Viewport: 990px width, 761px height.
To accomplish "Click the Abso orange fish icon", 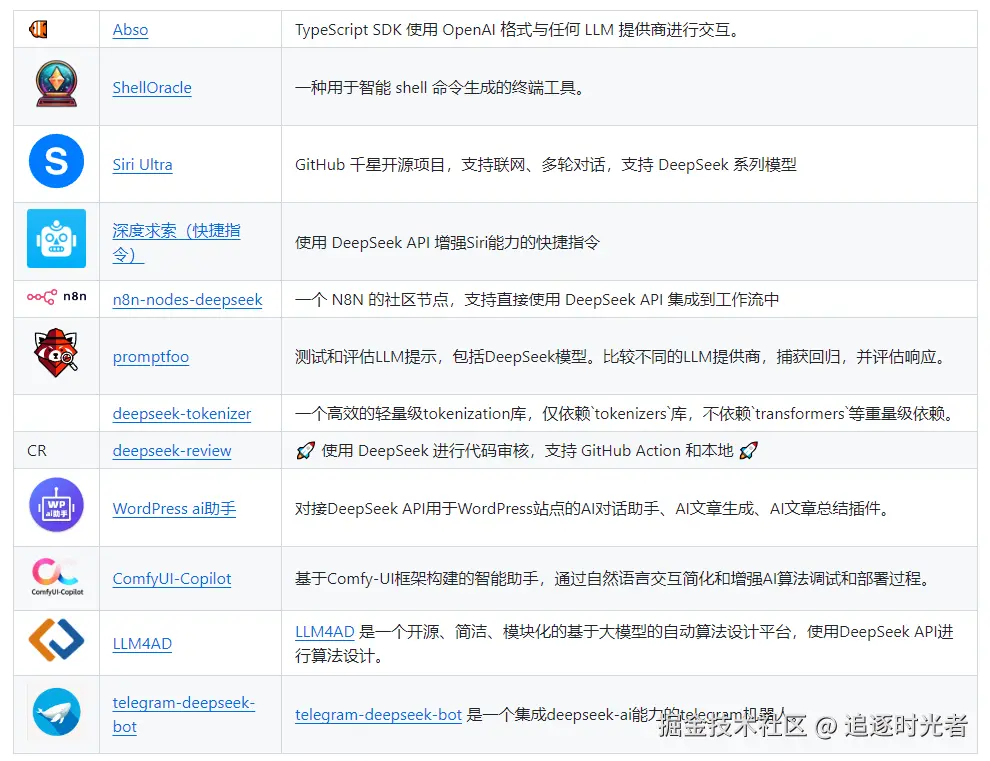I will pyautogui.click(x=39, y=29).
